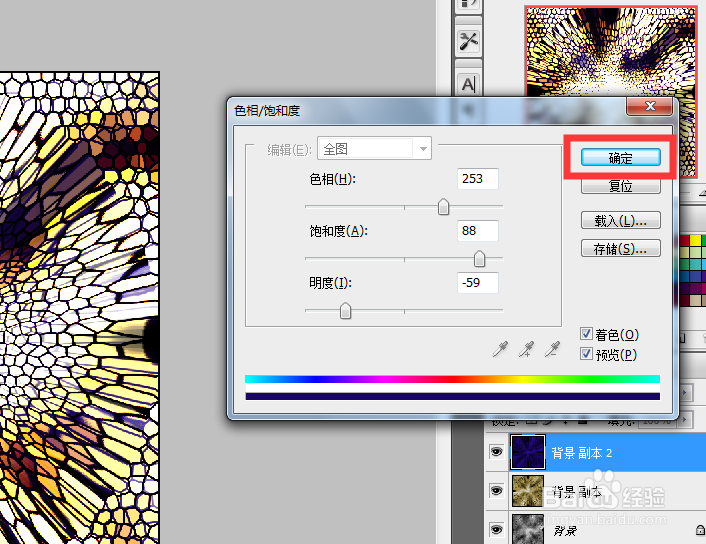The width and height of the screenshot is (706, 544).
Task: Click the dark blue result color bar
Action: click(453, 396)
